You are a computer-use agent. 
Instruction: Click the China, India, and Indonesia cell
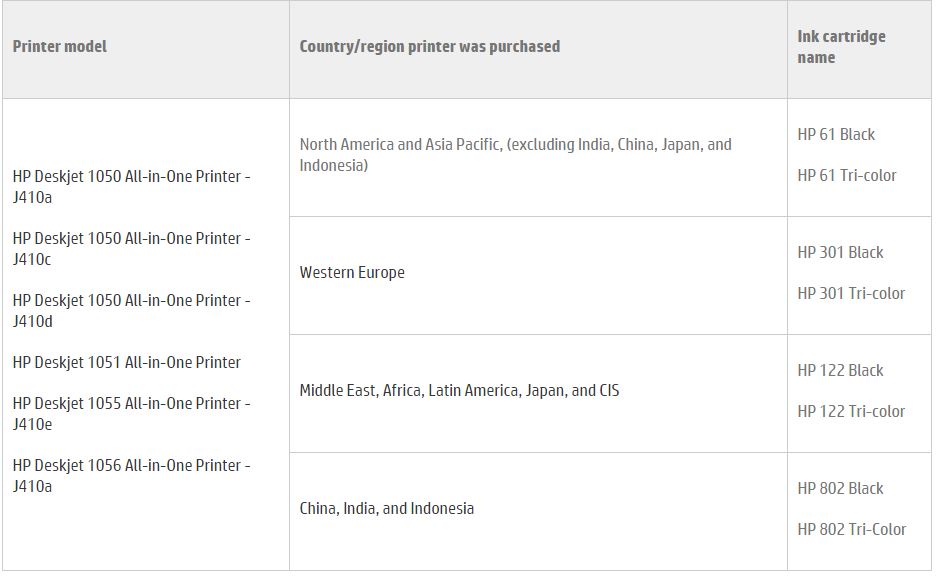pyautogui.click(x=387, y=509)
